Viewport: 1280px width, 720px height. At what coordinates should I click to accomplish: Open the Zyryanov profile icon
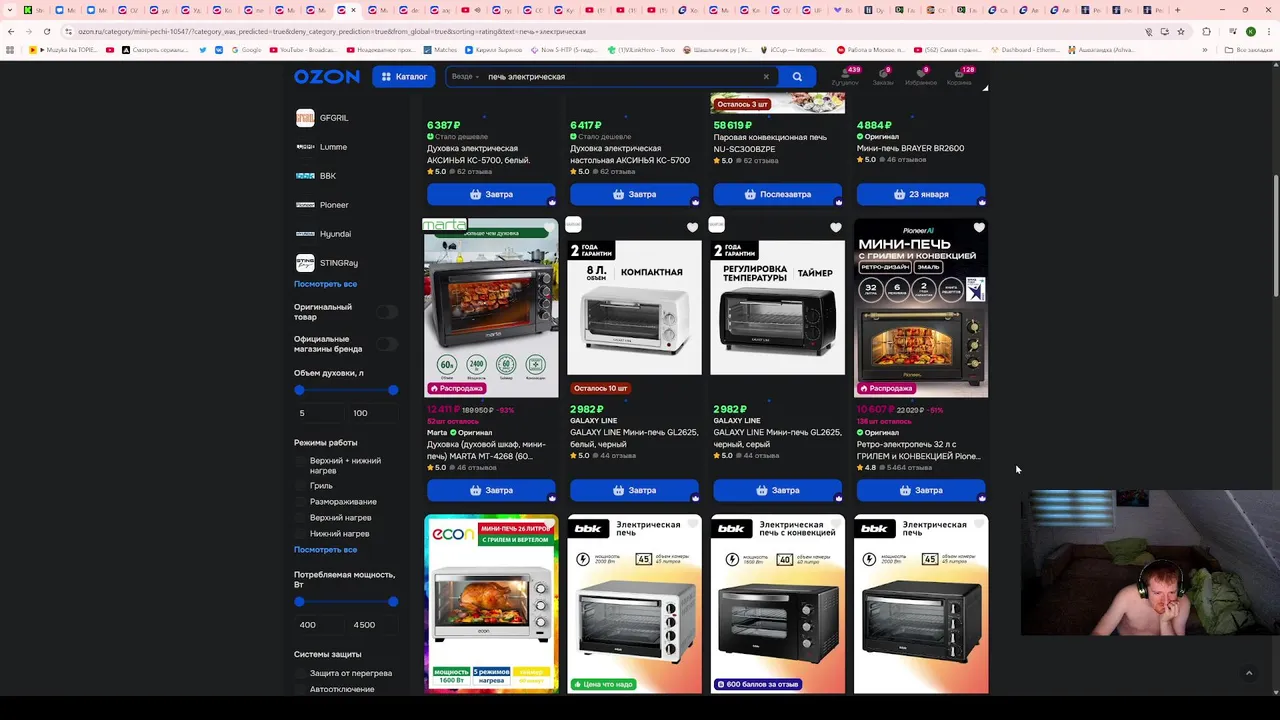tap(845, 76)
